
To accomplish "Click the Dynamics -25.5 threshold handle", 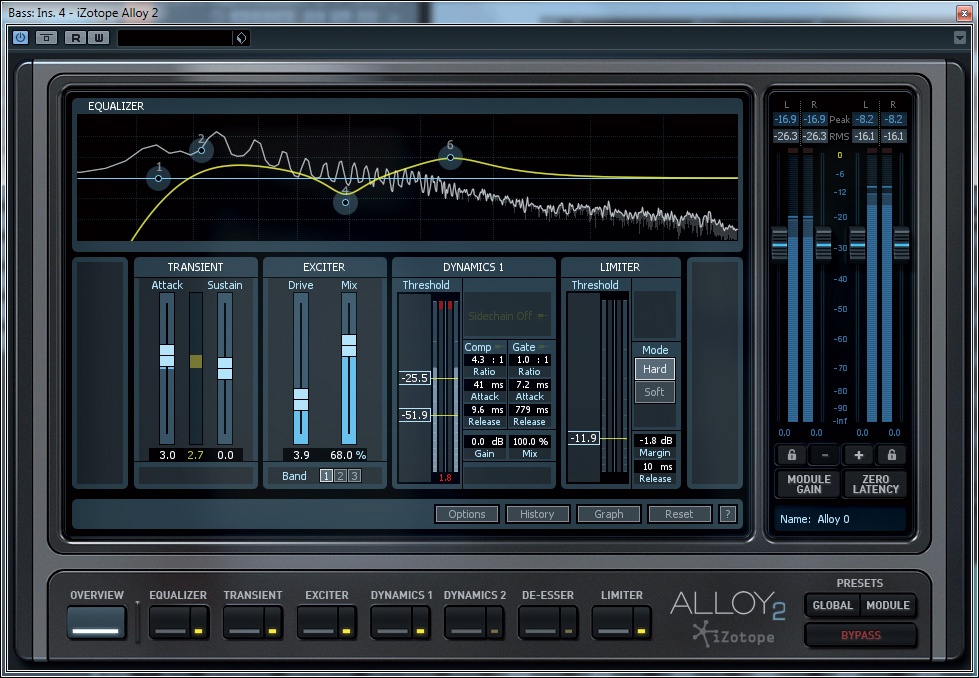I will tap(415, 378).
